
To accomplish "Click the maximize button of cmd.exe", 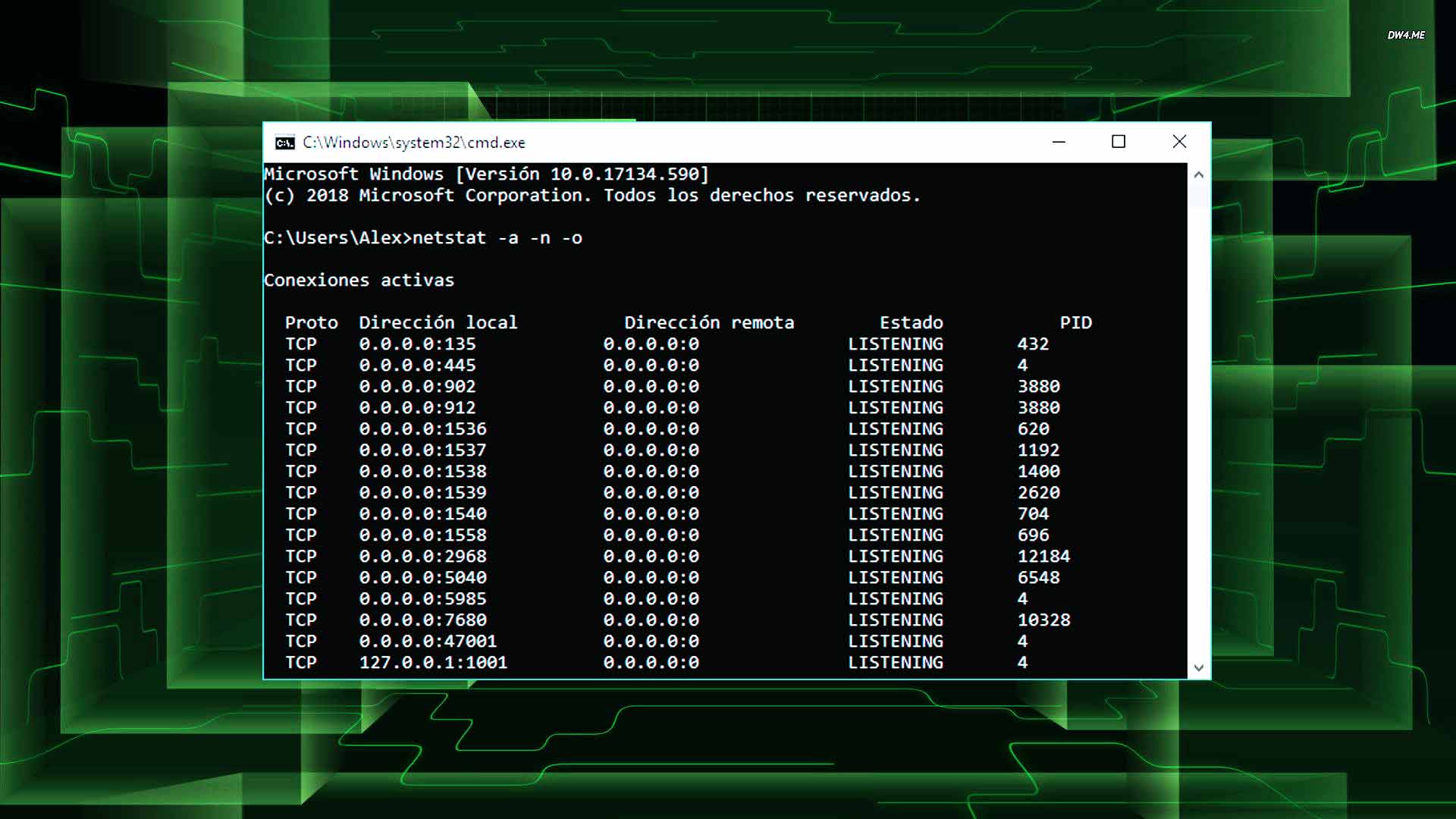I will (1119, 142).
